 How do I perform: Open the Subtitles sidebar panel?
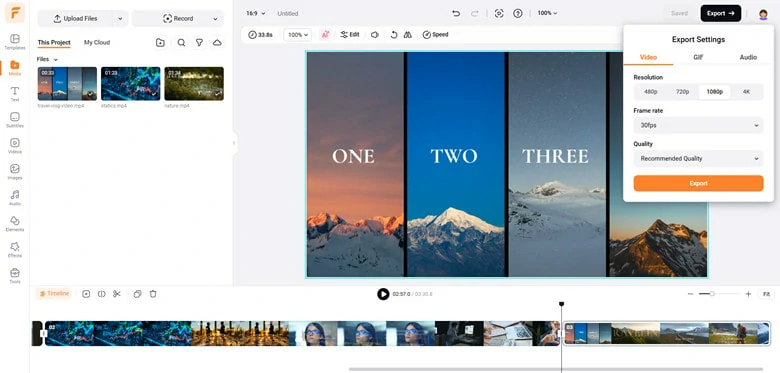coord(14,119)
